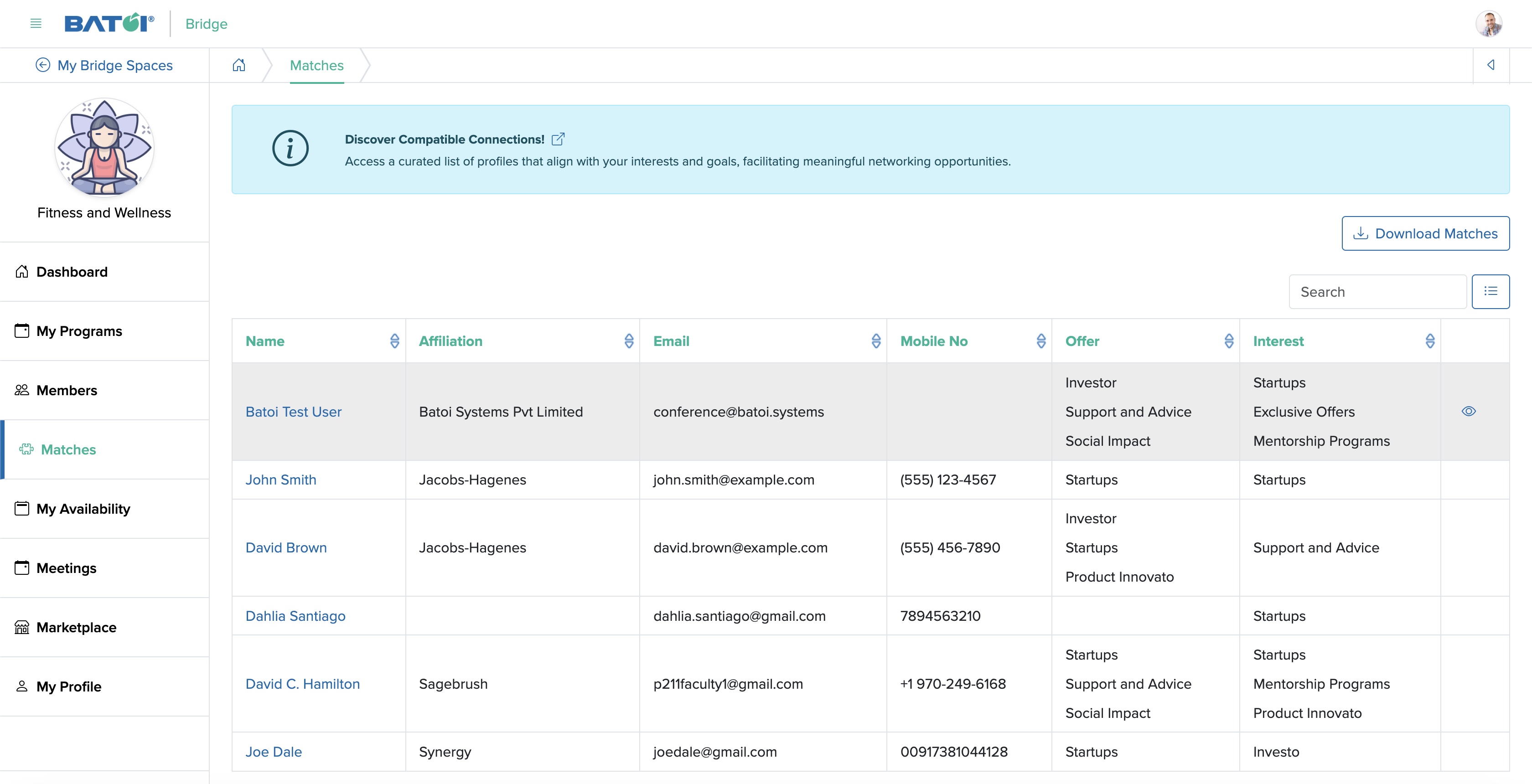Go back to My Bridge Spaces
The image size is (1532, 784).
pyautogui.click(x=104, y=65)
